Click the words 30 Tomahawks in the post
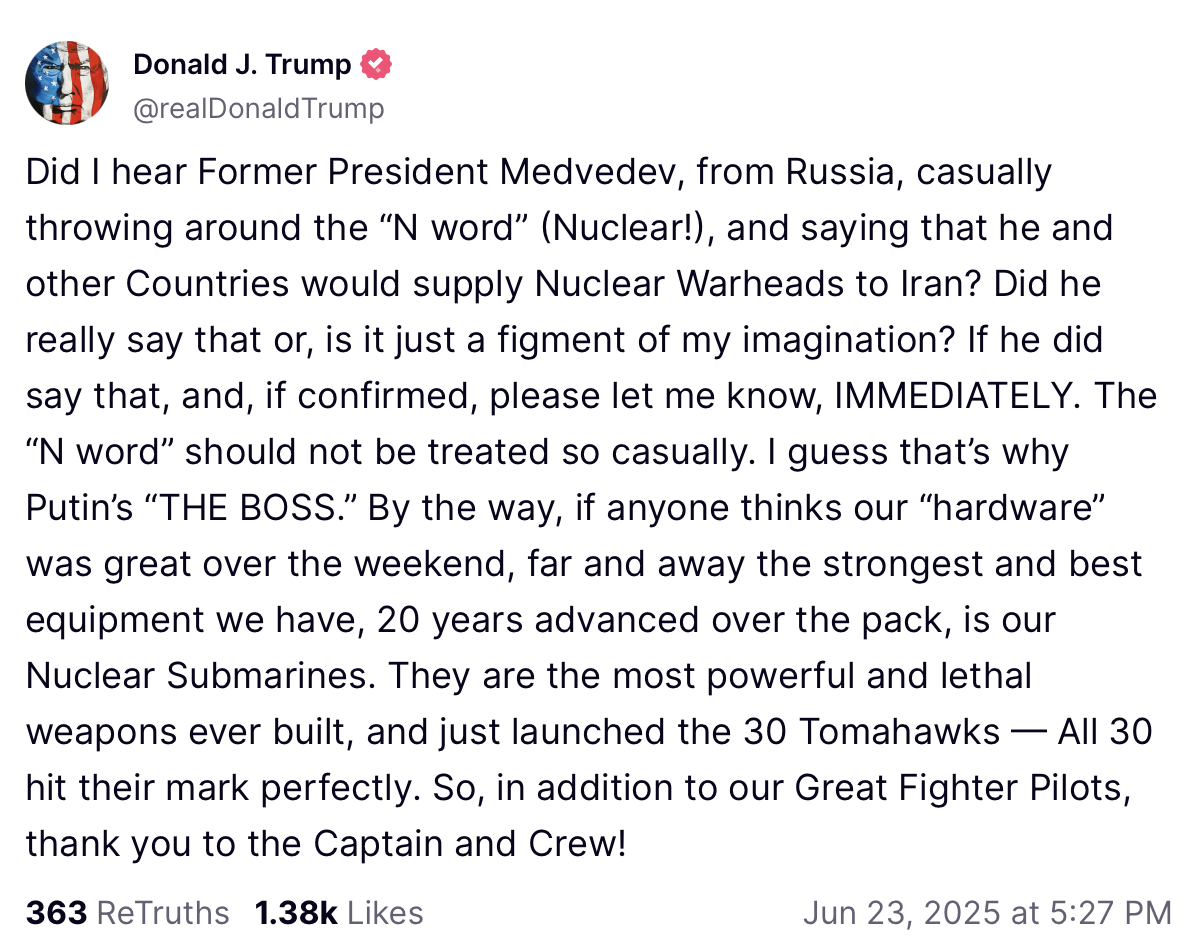This screenshot has width=1191, height=948. [872, 732]
